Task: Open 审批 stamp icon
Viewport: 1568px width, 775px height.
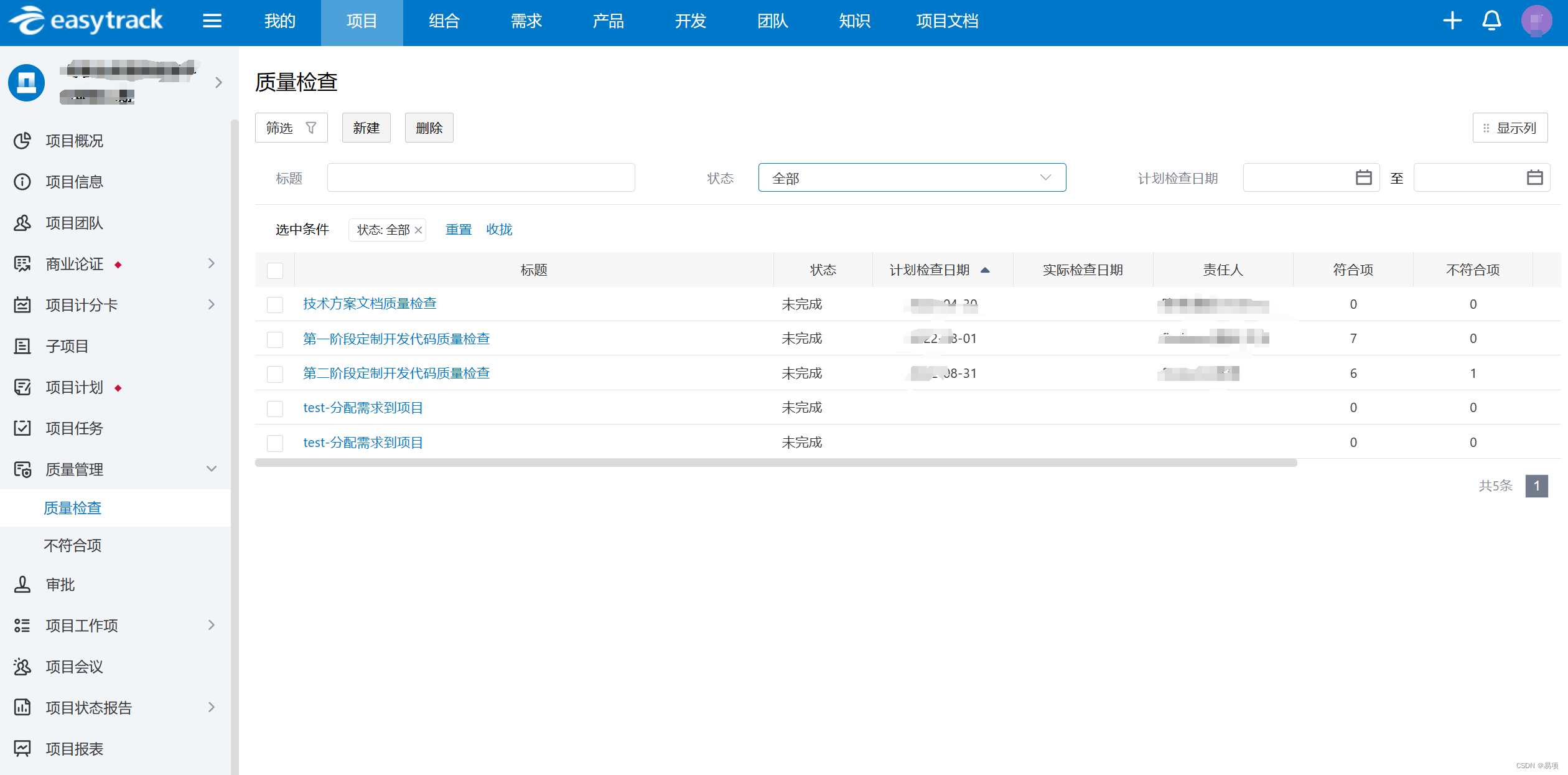Action: (x=22, y=585)
